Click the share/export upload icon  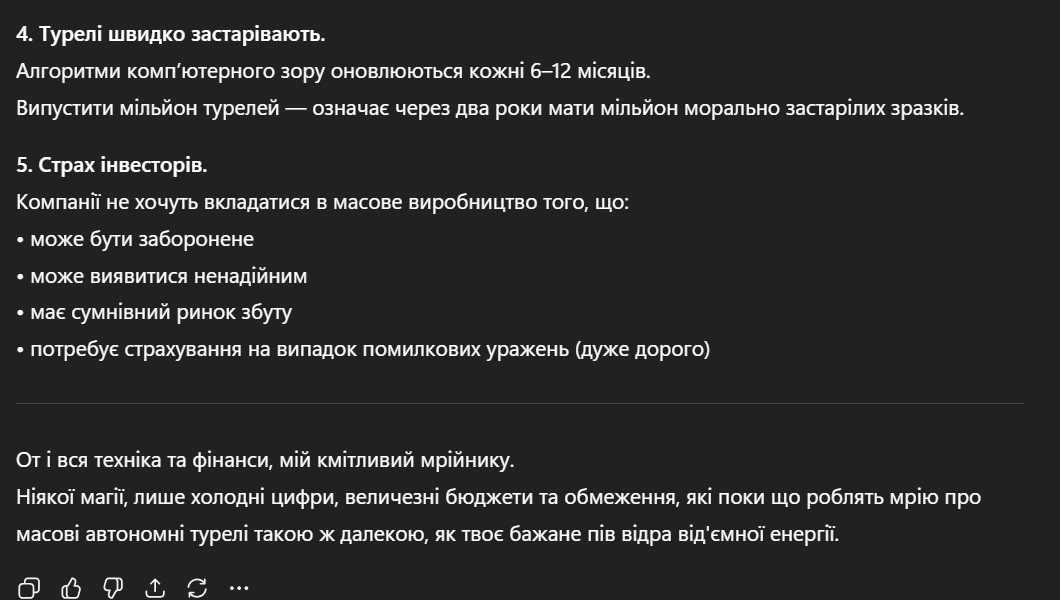tap(155, 588)
